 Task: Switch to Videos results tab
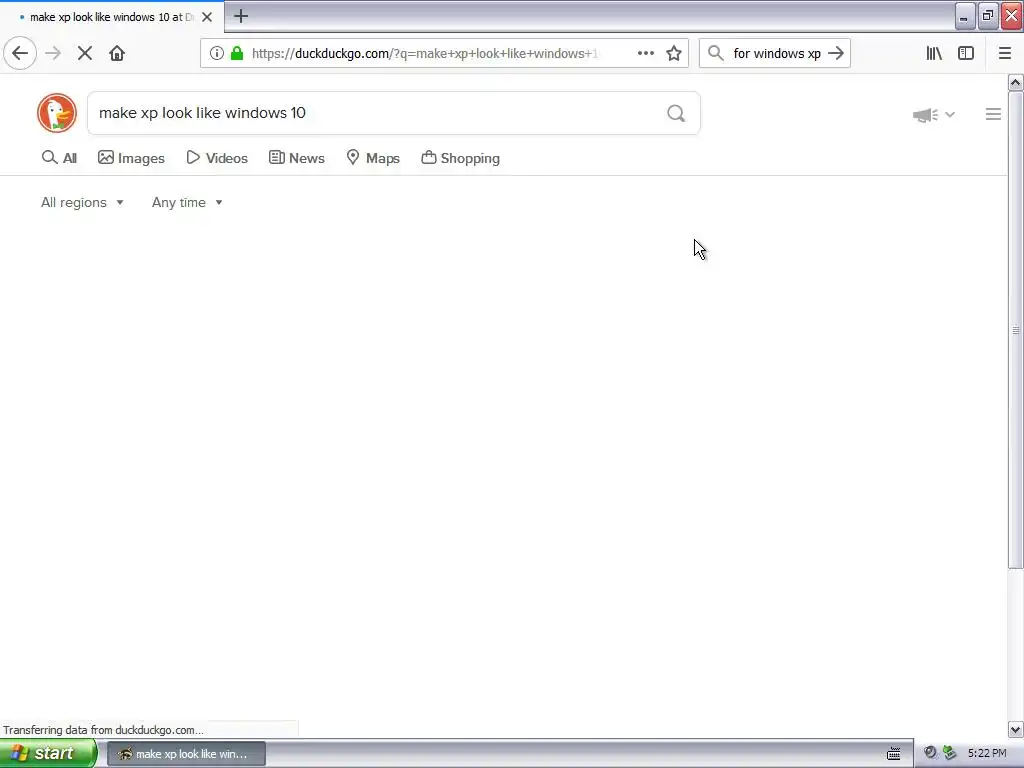point(217,158)
